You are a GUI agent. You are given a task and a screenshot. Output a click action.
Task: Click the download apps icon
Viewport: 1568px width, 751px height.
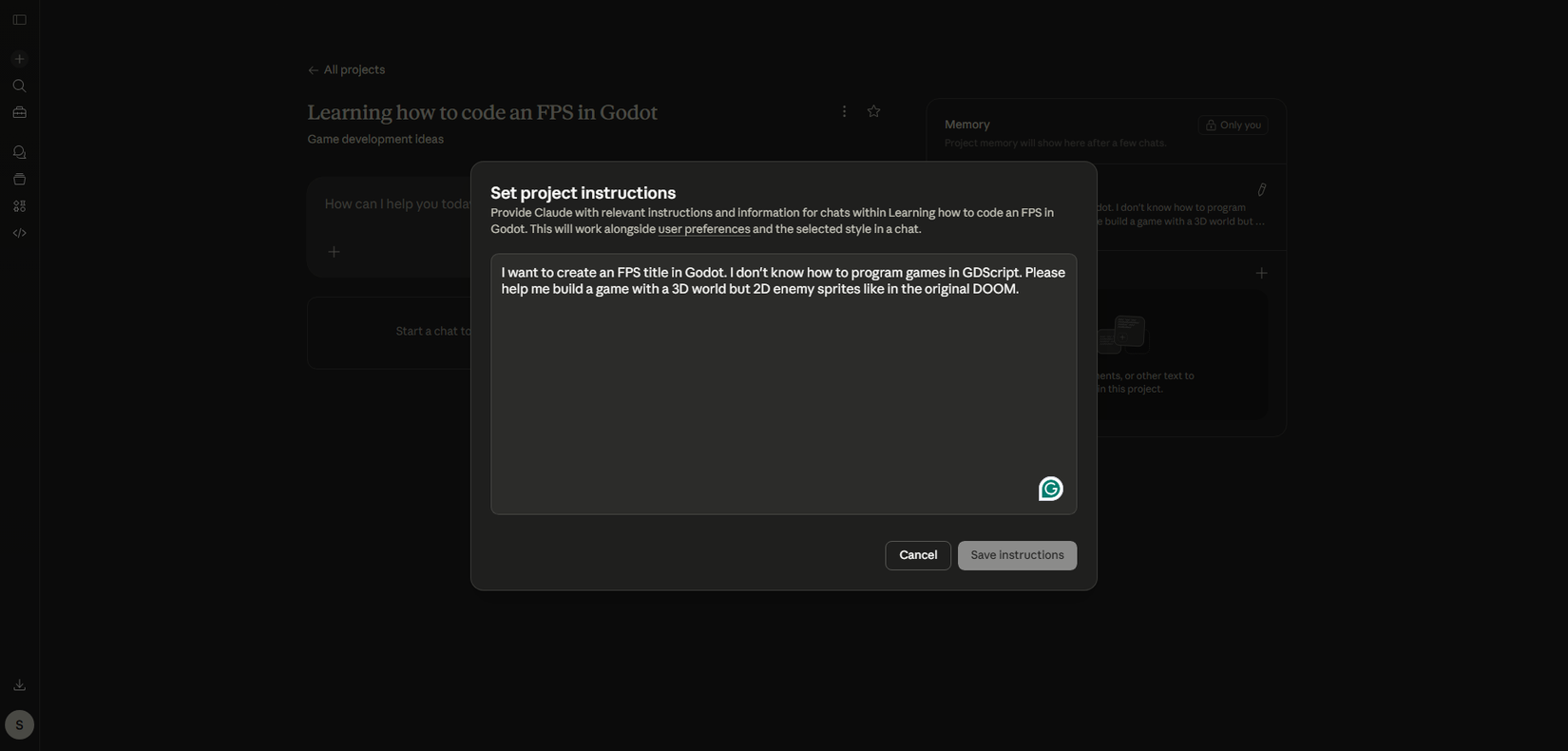(19, 685)
